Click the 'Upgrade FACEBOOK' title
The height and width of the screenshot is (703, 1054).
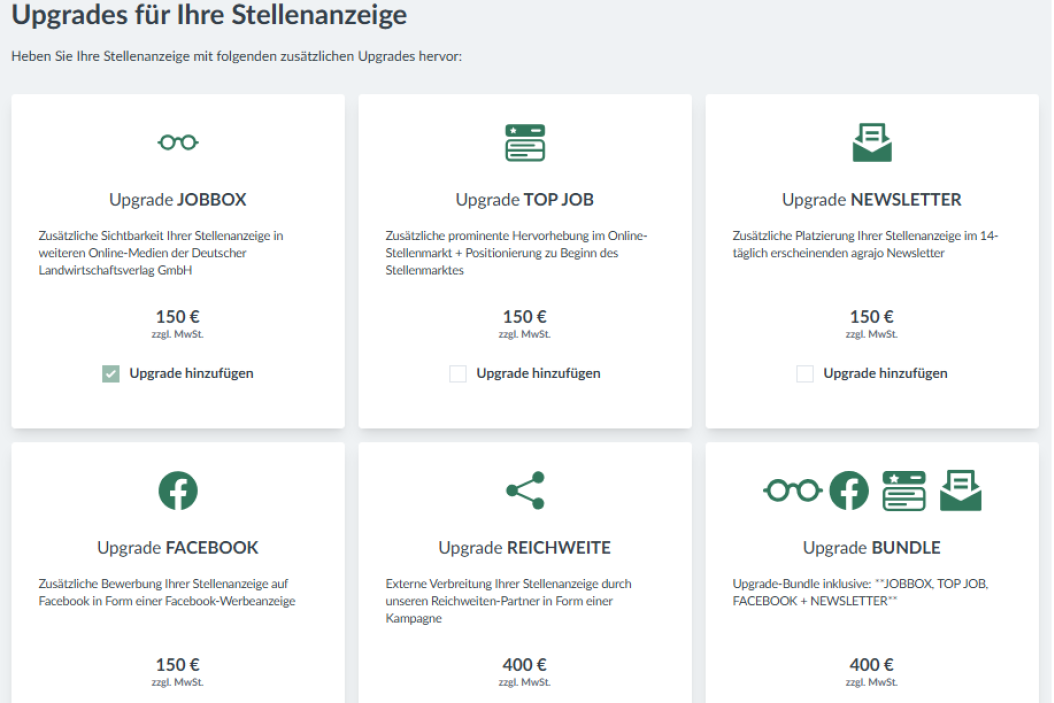pos(178,548)
